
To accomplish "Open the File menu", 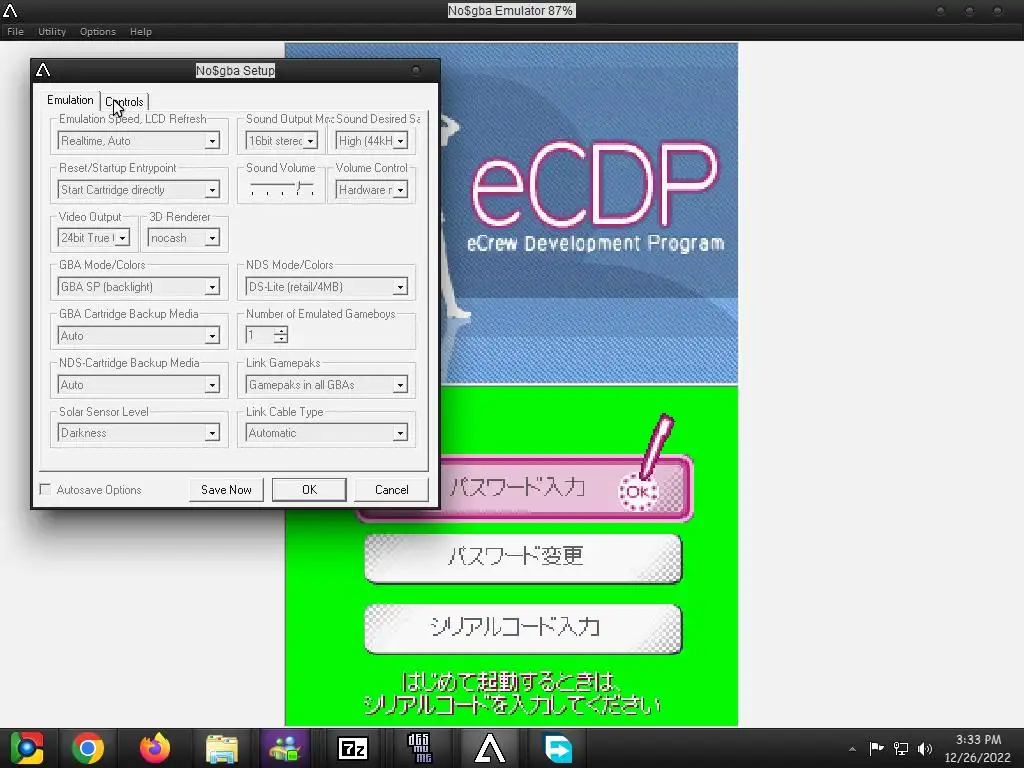I will point(15,31).
